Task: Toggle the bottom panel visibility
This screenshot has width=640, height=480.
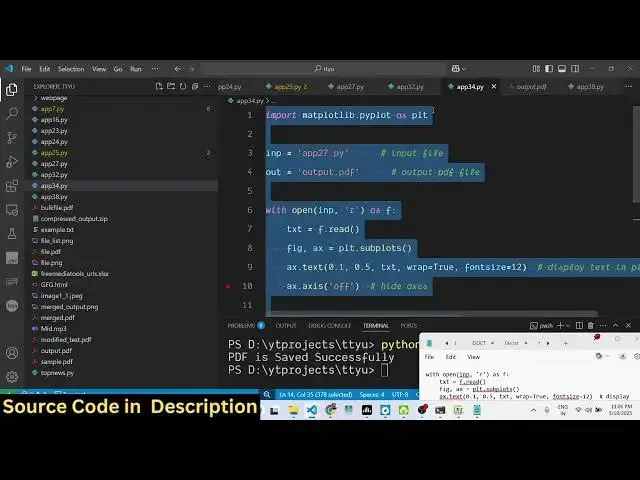Action: 562,69
